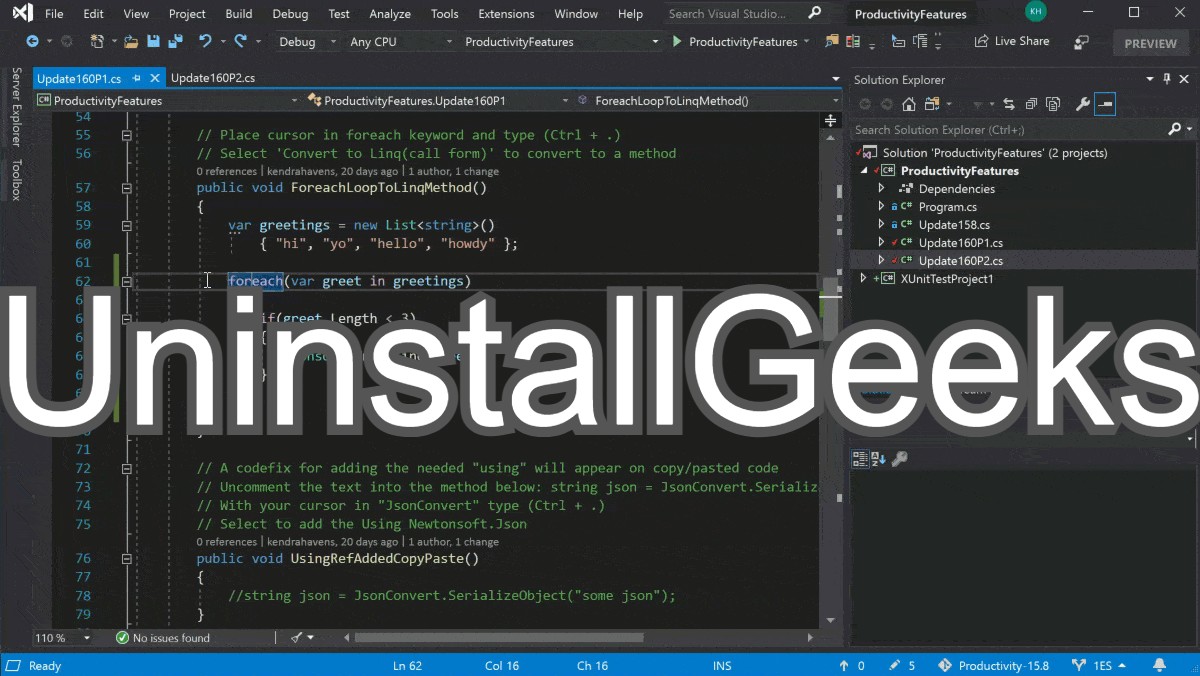Viewport: 1200px width, 676px height.
Task: Expand the XUnitTestProject1 project node
Action: tap(864, 279)
